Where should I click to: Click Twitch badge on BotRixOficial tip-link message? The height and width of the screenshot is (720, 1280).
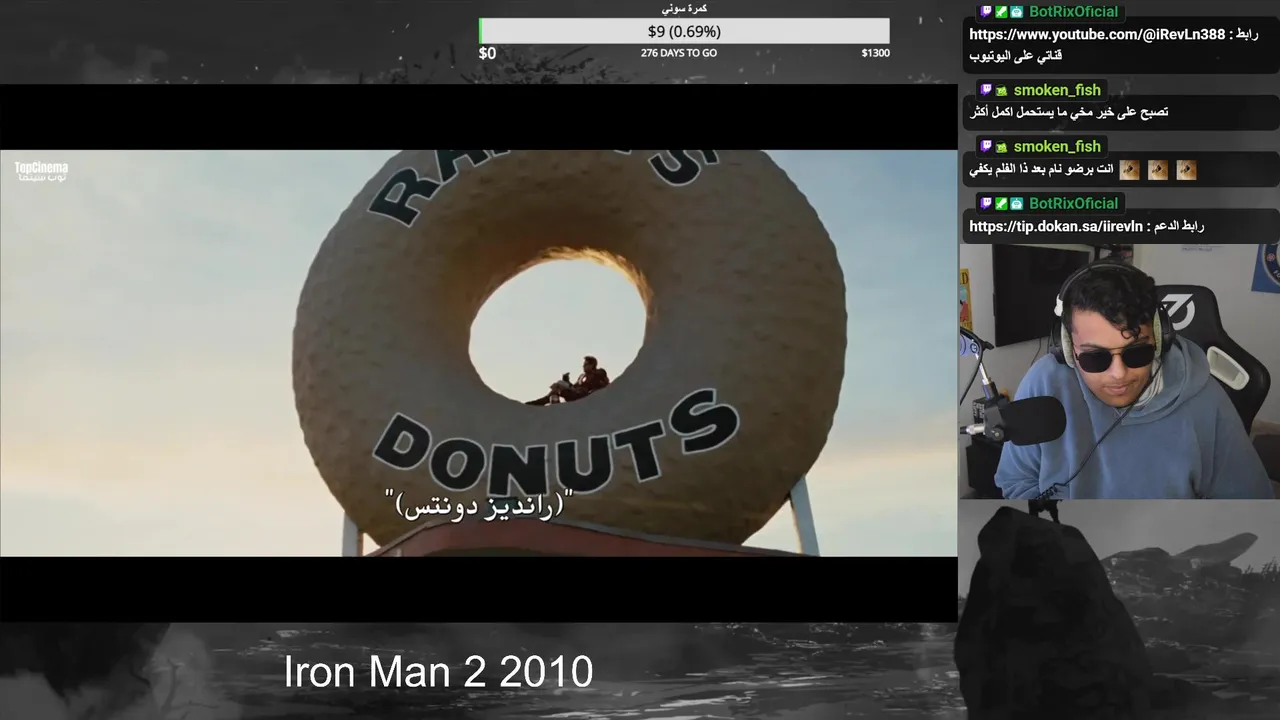985,203
